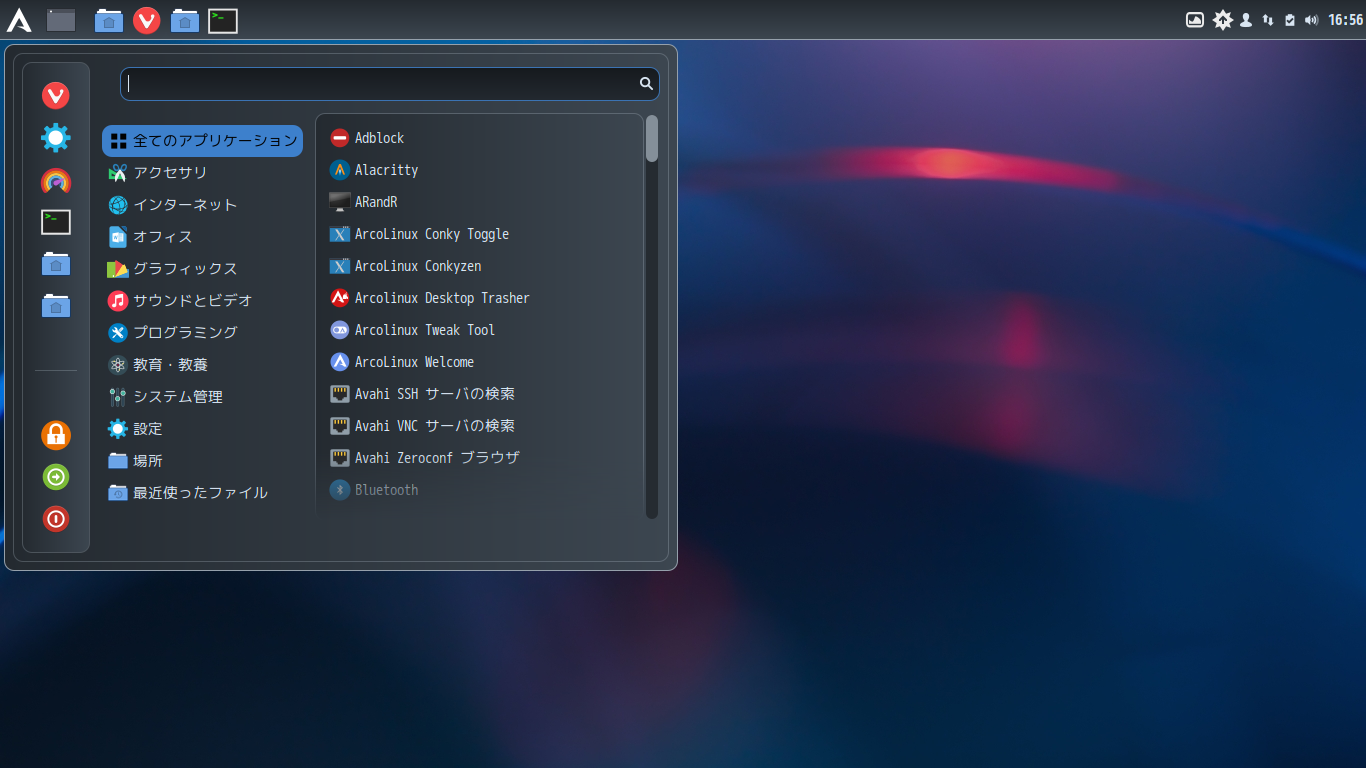
Task: Select the システム管理 category
Action: 202,397
